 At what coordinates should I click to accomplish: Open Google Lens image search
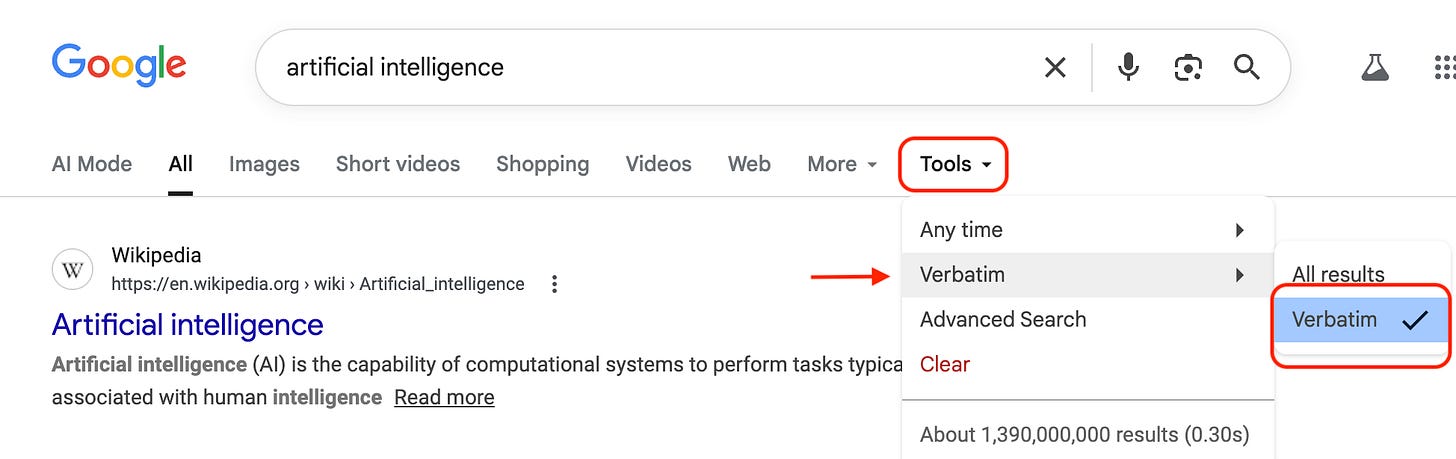(x=1187, y=67)
